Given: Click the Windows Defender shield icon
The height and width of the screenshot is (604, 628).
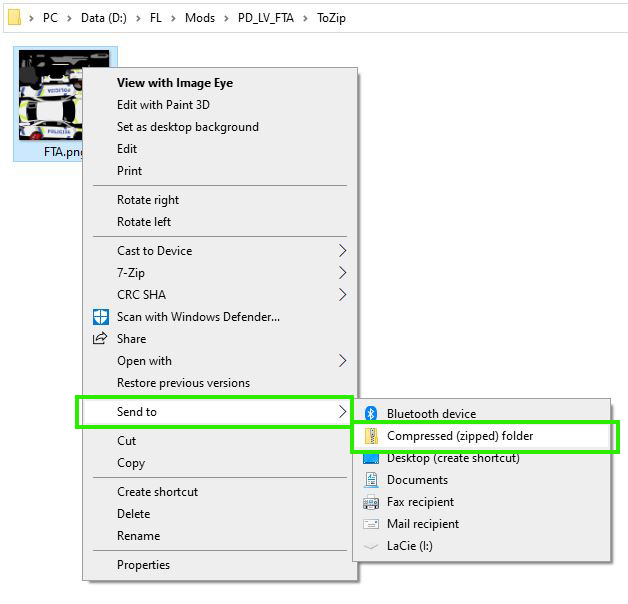Looking at the screenshot, I should point(101,316).
